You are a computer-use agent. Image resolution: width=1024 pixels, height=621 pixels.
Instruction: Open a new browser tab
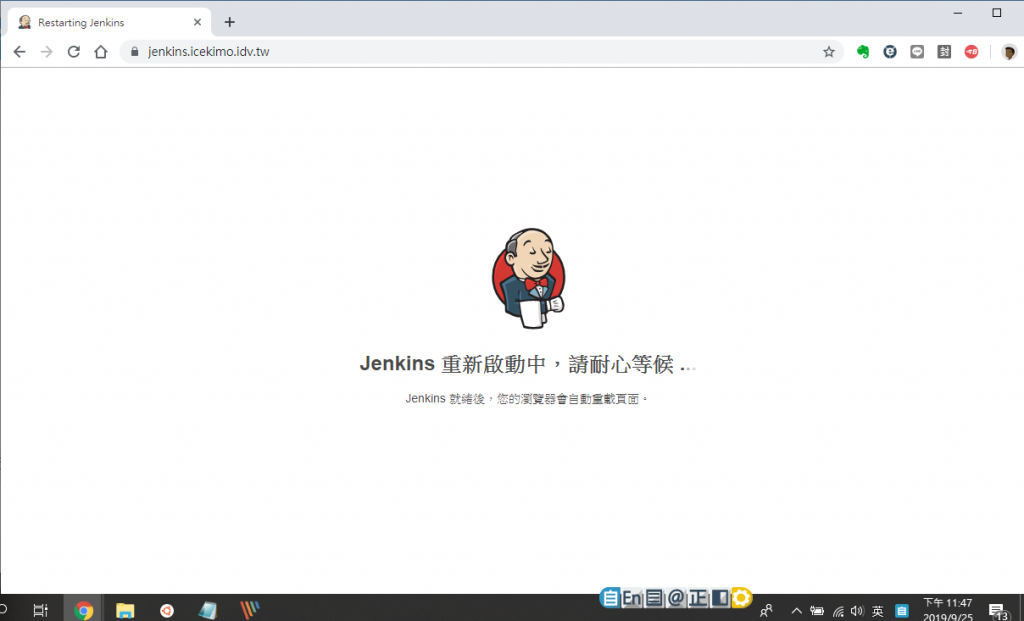pyautogui.click(x=229, y=22)
